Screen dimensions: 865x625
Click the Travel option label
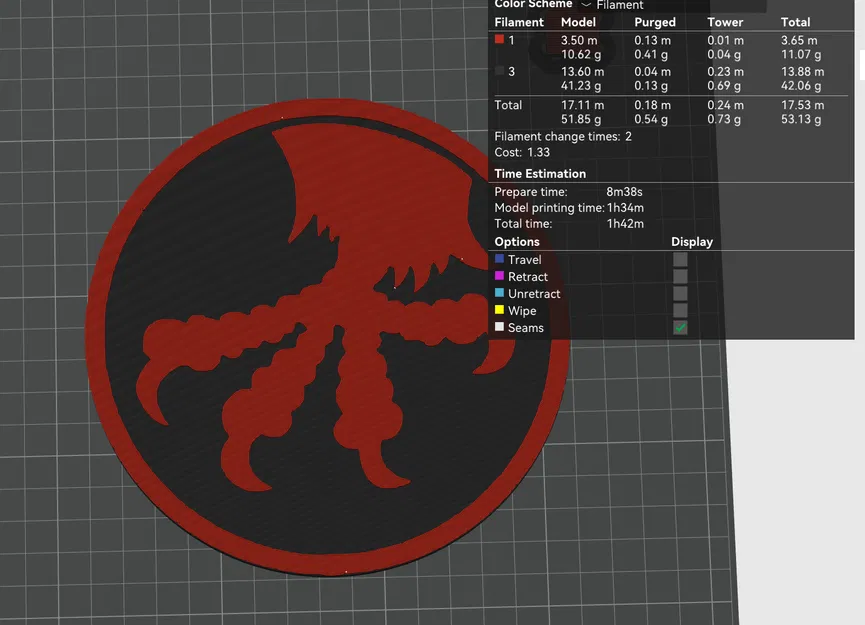(x=525, y=260)
